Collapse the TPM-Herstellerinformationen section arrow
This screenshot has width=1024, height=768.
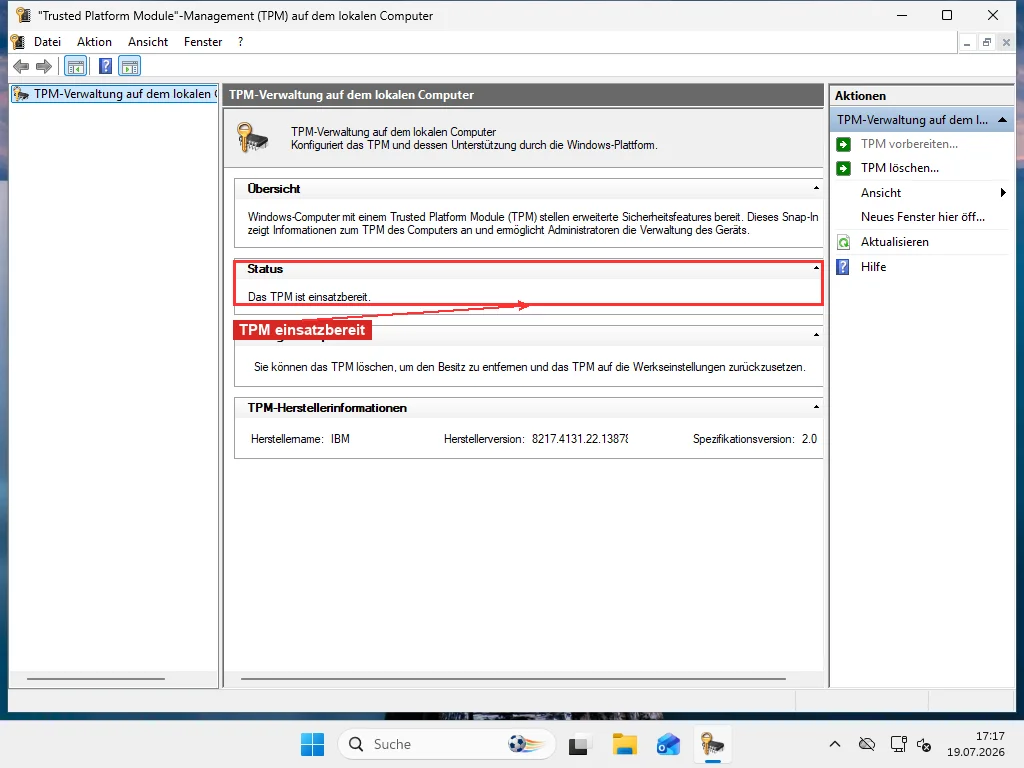[x=816, y=407]
